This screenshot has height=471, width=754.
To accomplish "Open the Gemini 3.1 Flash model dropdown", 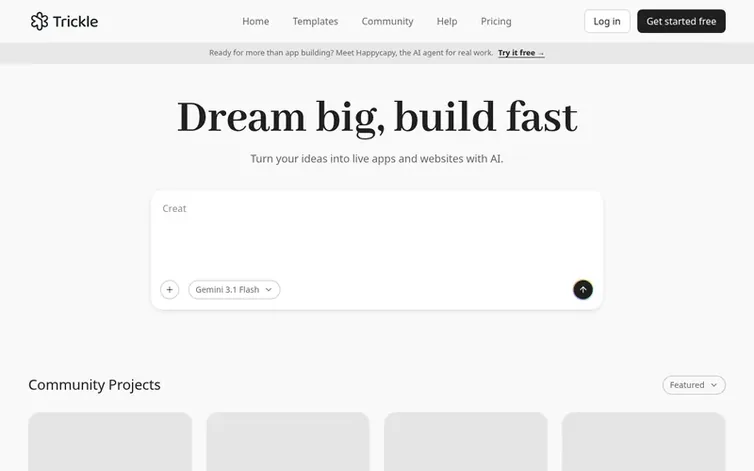I will [234, 290].
